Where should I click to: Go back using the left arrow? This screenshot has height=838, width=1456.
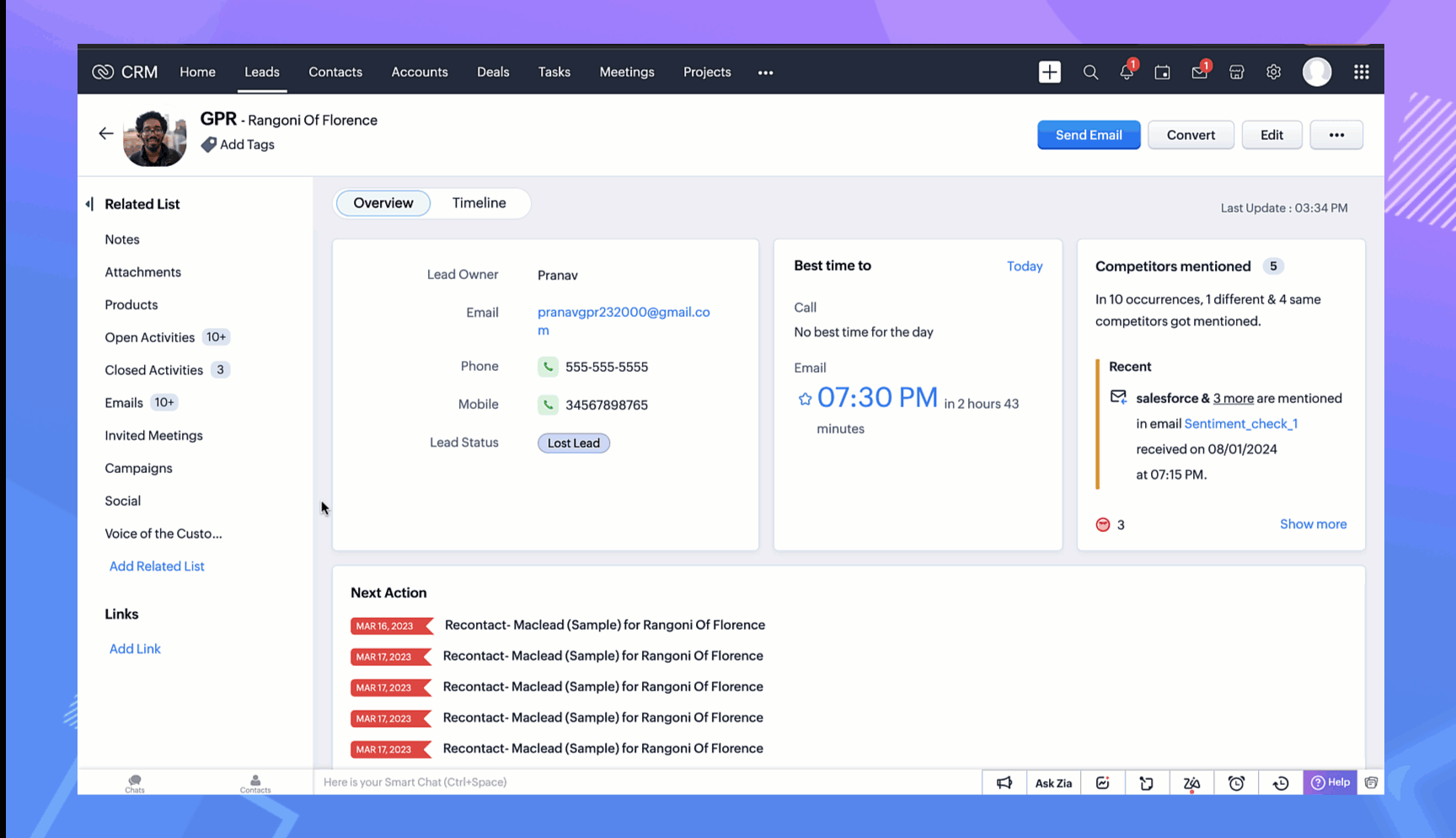[x=105, y=133]
